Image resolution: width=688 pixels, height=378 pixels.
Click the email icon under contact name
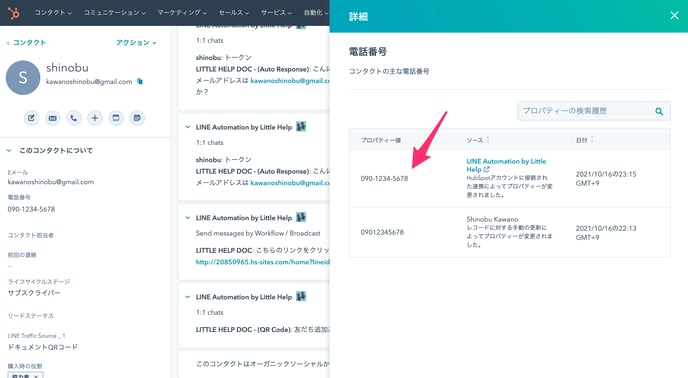(53, 118)
